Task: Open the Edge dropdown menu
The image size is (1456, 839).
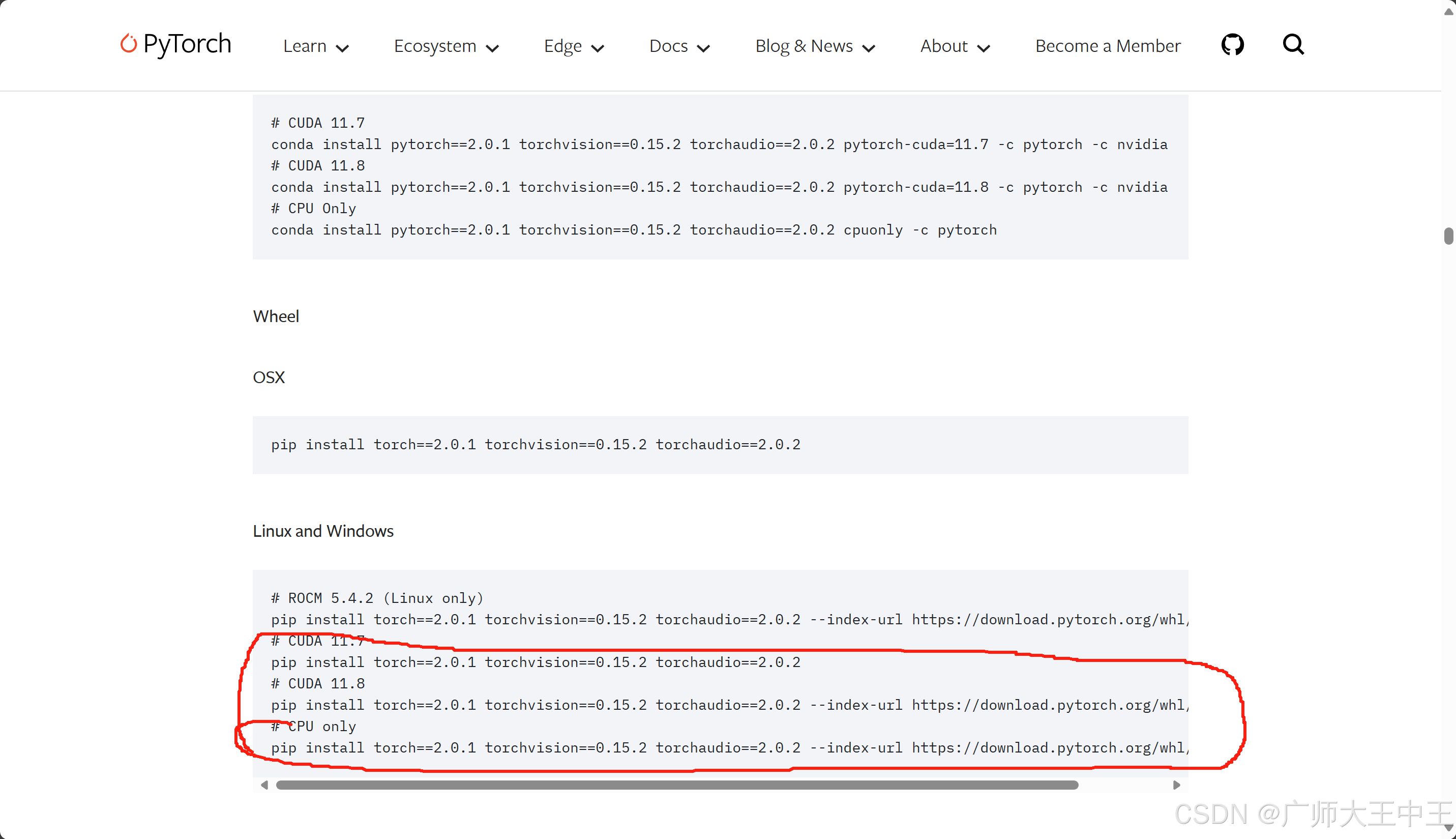Action: coord(574,46)
